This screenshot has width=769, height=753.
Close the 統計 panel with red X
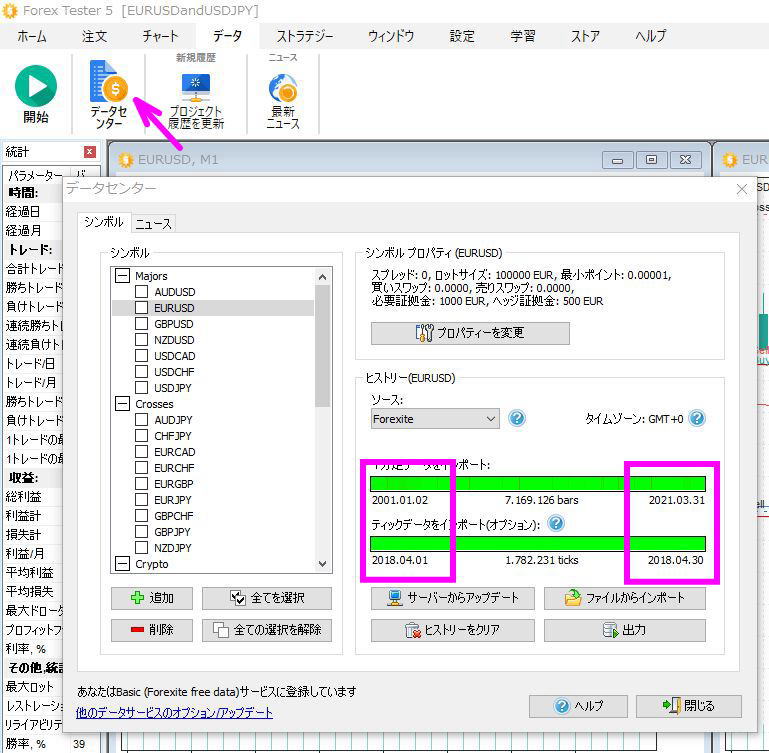[90, 152]
